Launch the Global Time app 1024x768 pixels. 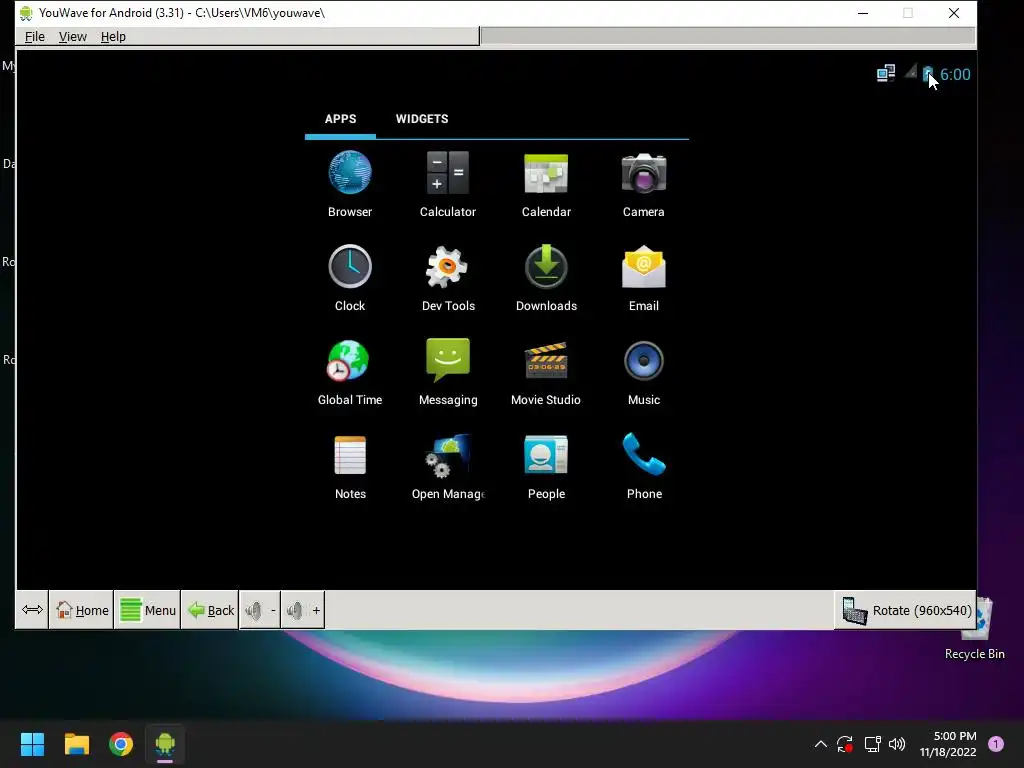350,372
